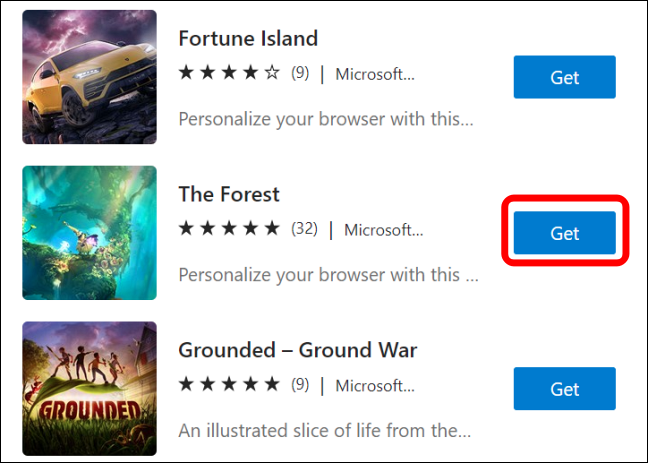
Task: Click Fortune Island's (9) review count
Action: (300, 73)
